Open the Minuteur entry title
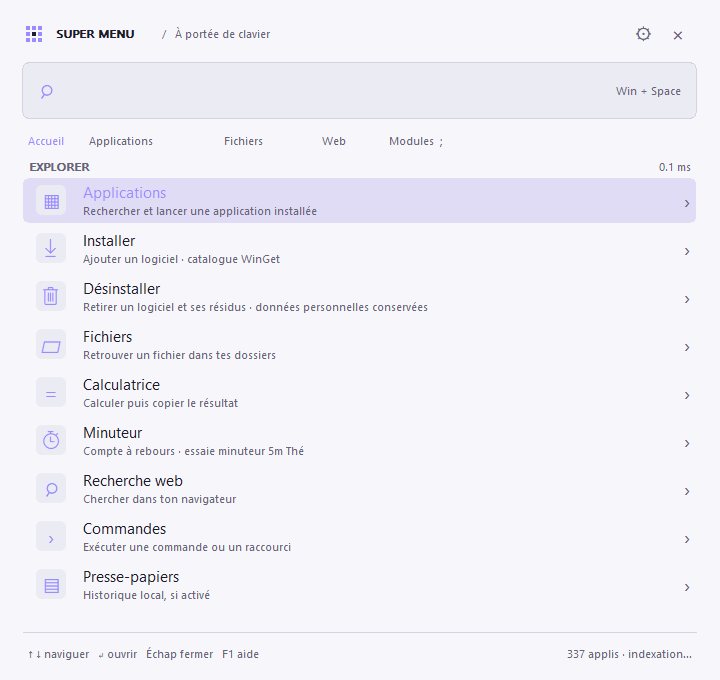720x680 pixels. pyautogui.click(x=112, y=433)
